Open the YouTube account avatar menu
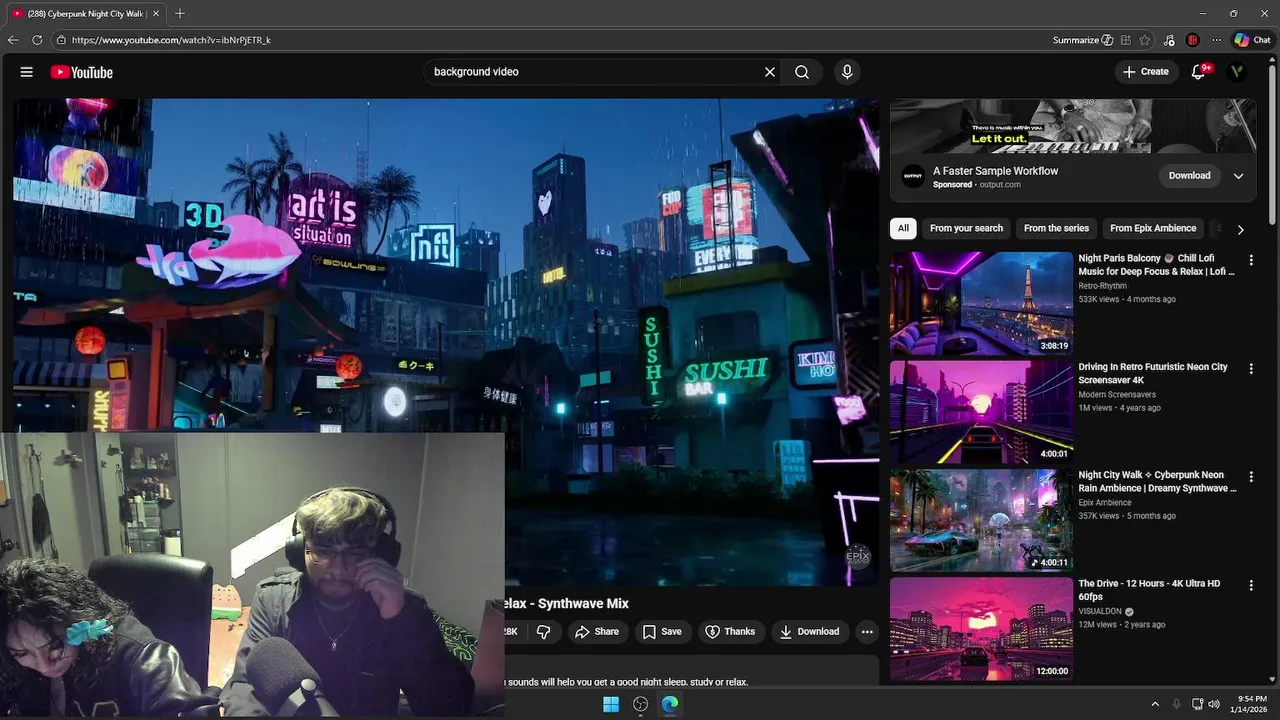Viewport: 1280px width, 720px height. tap(1237, 72)
